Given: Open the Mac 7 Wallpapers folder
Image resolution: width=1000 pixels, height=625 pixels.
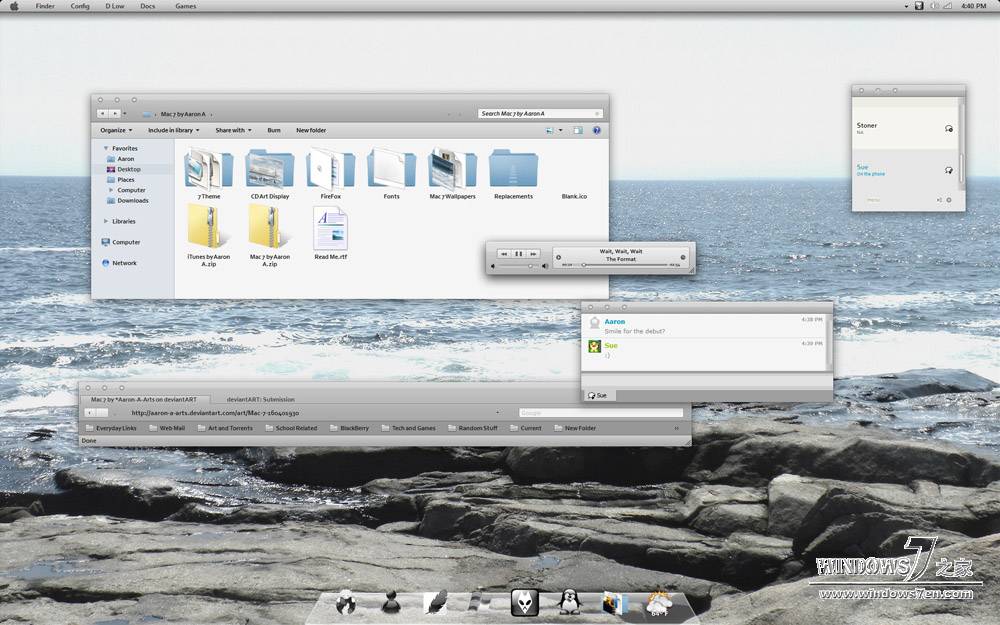Looking at the screenshot, I should [x=452, y=172].
